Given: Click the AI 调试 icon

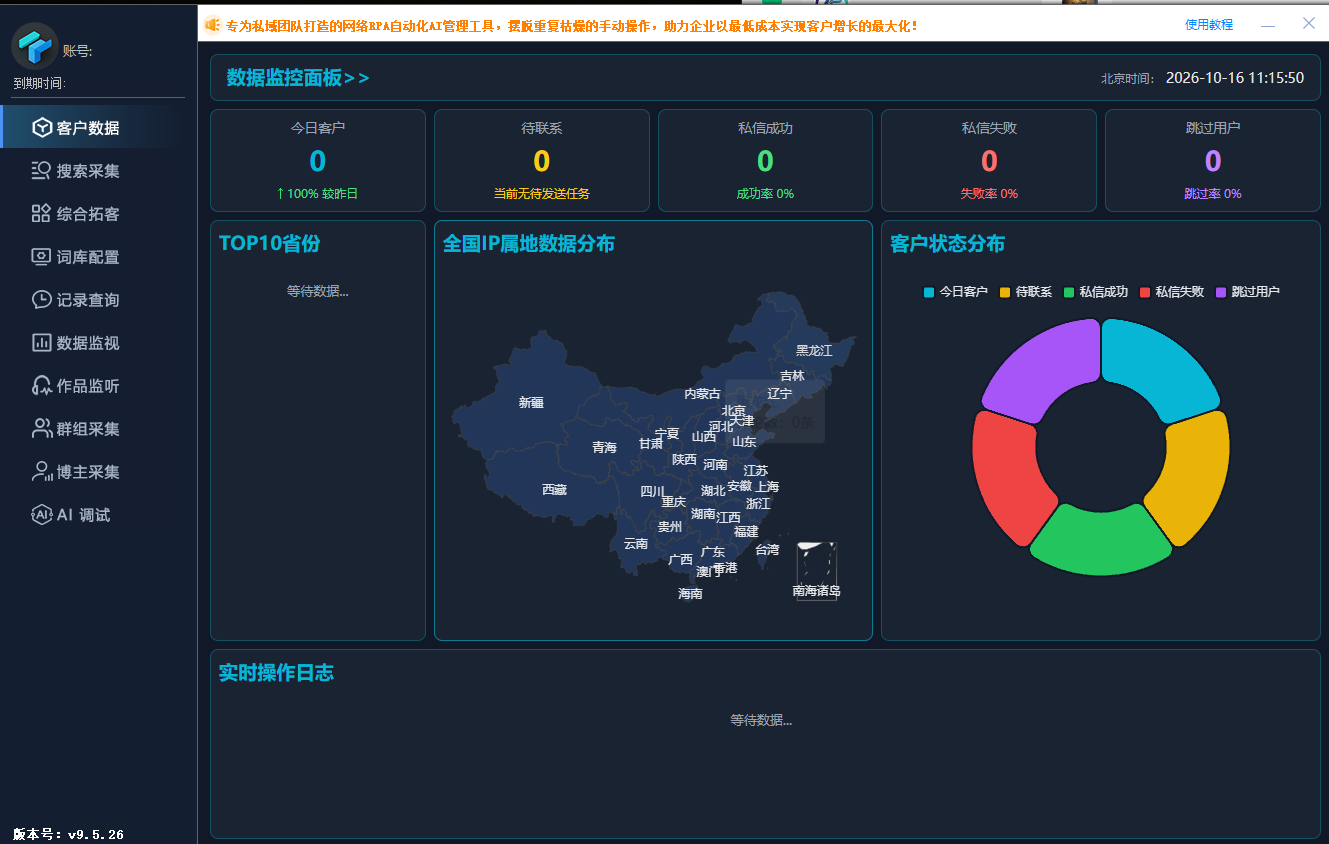Looking at the screenshot, I should click(x=41, y=514).
